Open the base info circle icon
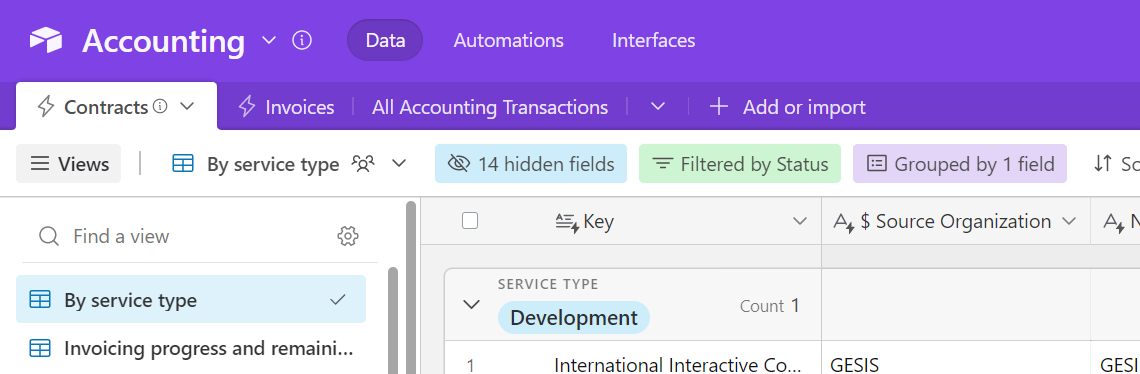This screenshot has width=1140, height=374. pyautogui.click(x=302, y=40)
